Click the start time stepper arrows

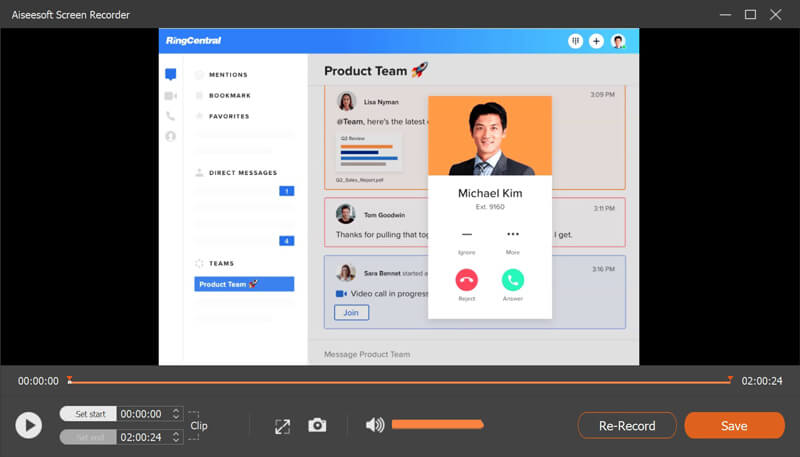click(x=176, y=414)
